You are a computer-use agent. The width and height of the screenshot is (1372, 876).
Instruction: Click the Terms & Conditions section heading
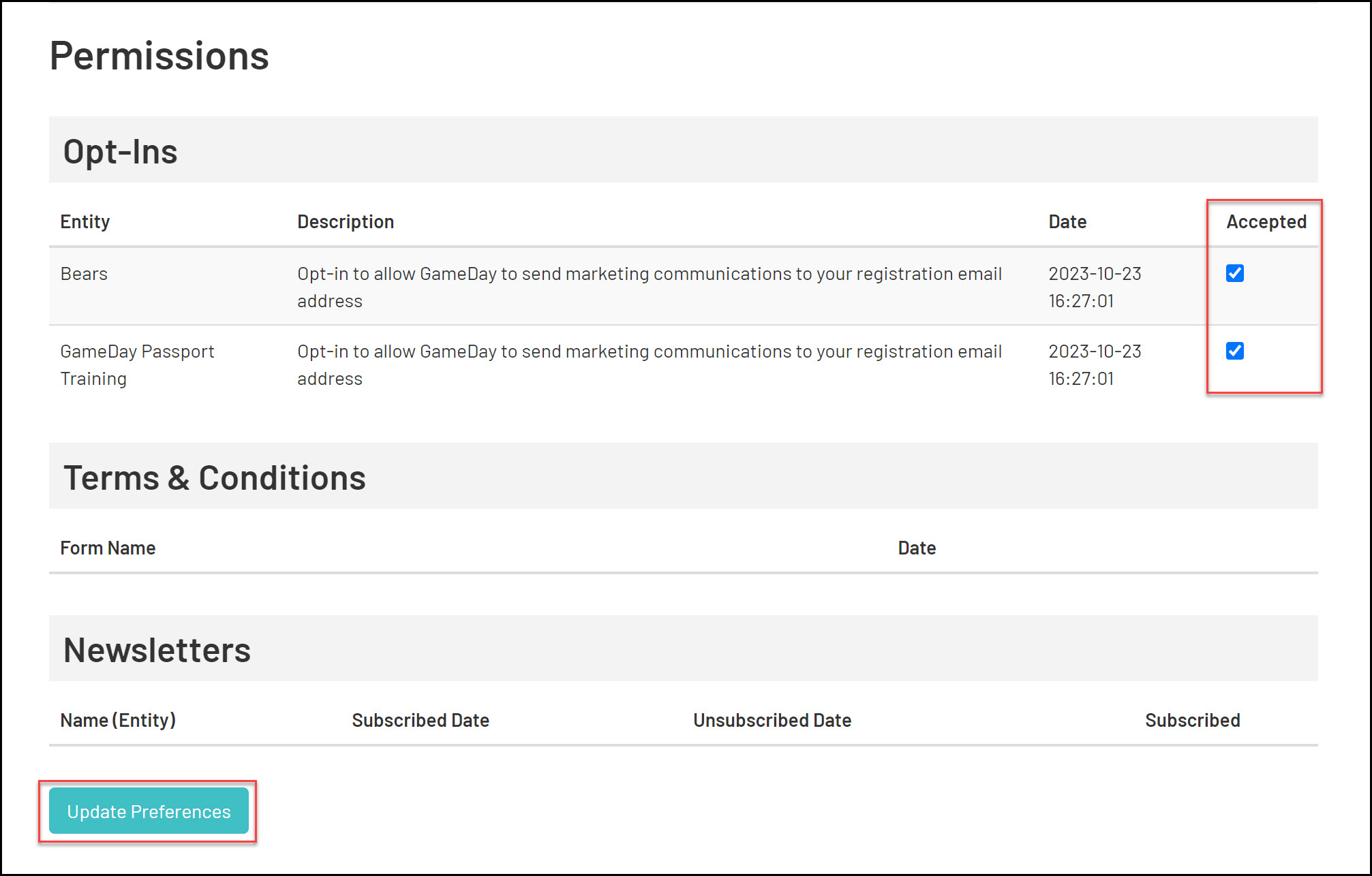[x=215, y=478]
